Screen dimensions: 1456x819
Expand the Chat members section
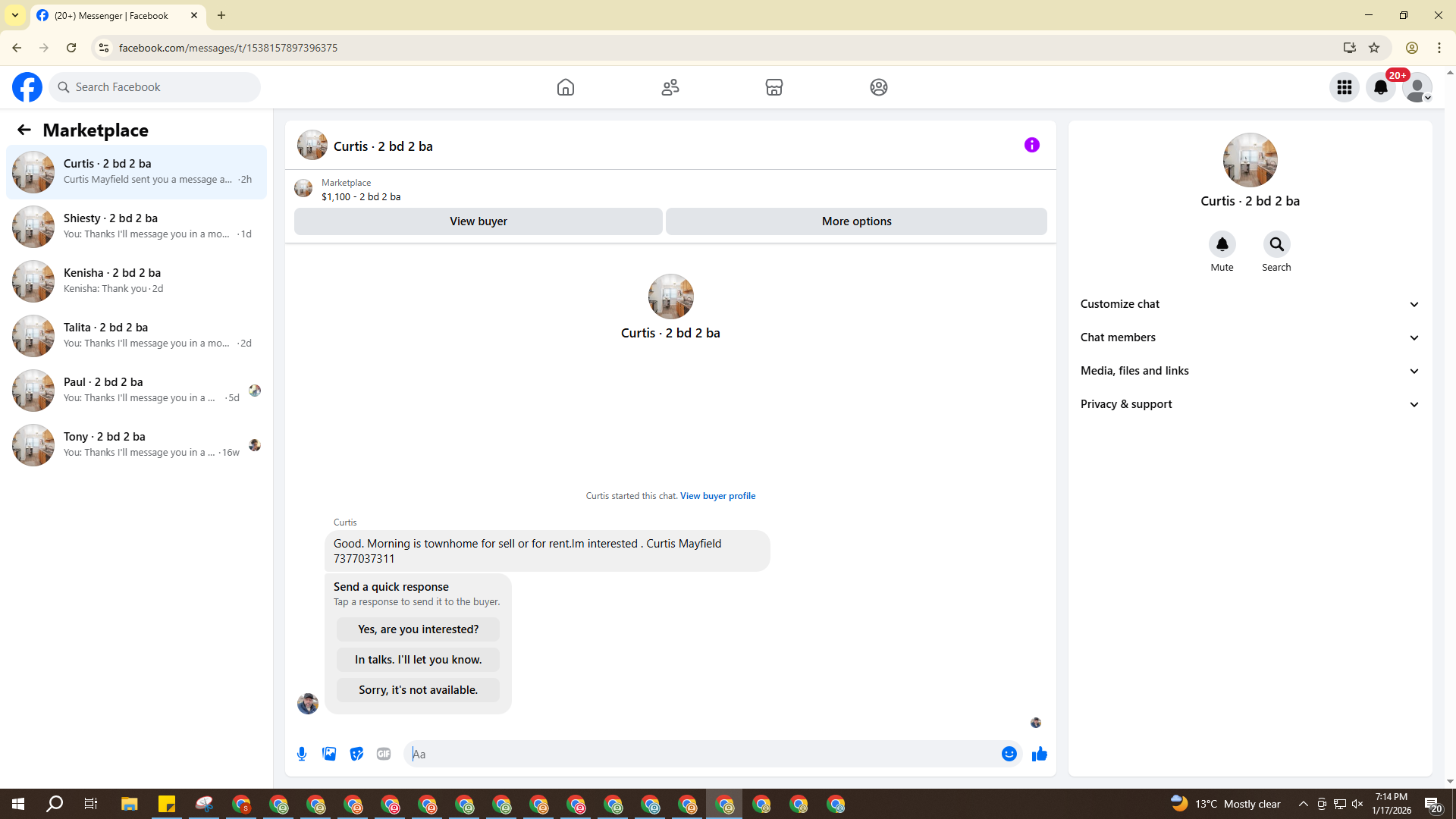(1250, 337)
